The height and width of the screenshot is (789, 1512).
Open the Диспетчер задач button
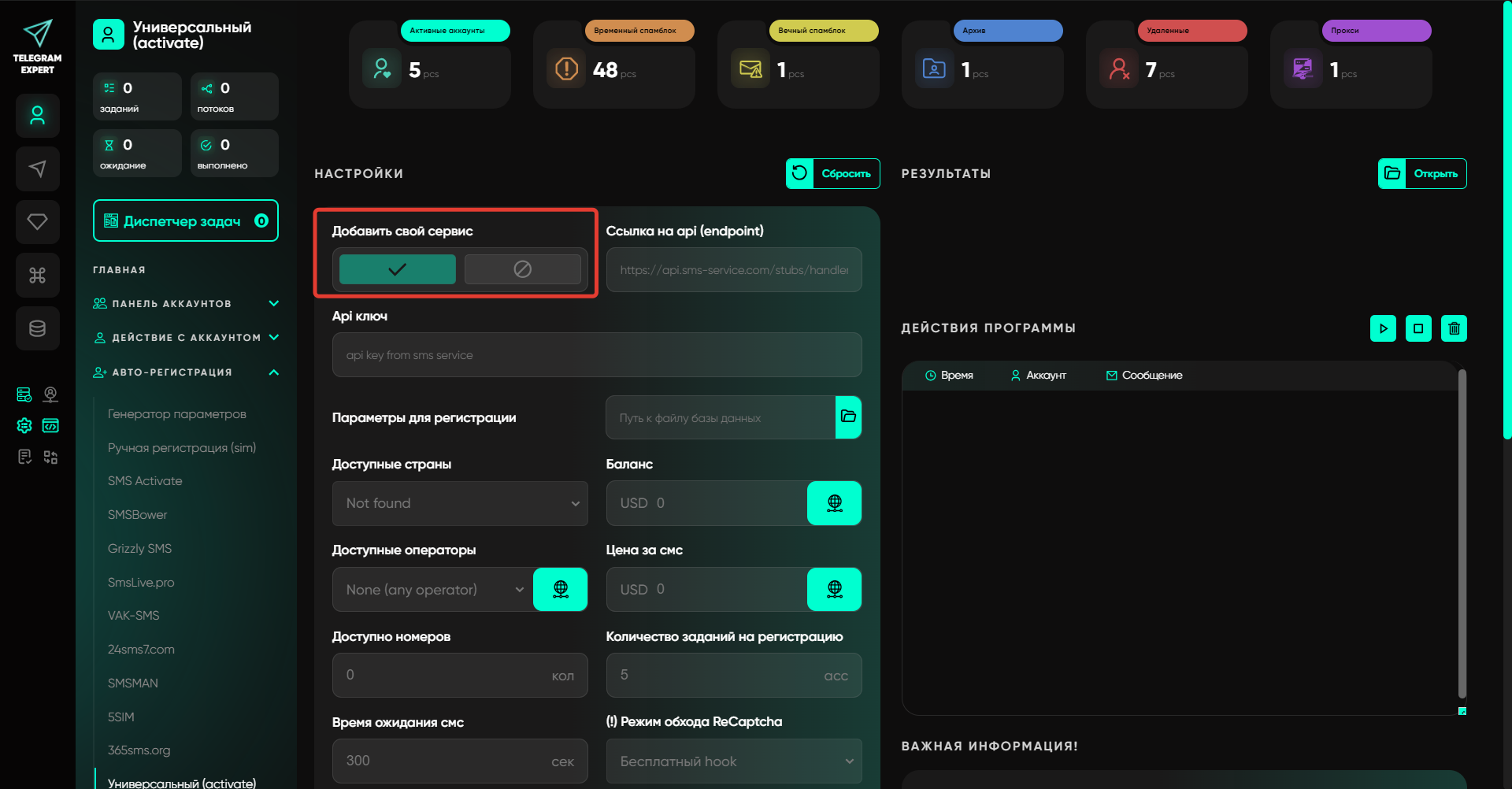185,221
